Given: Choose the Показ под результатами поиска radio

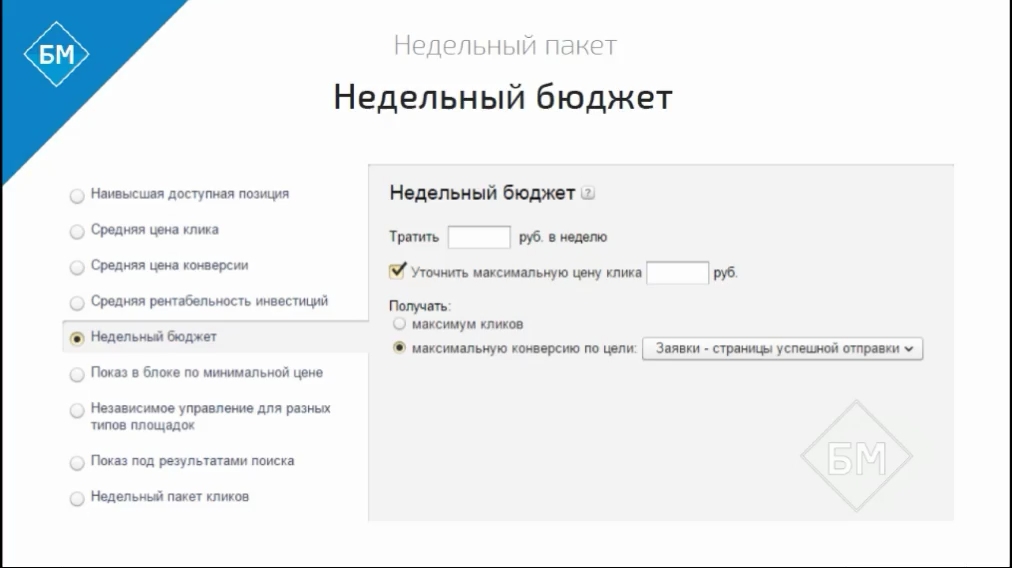Looking at the screenshot, I should (x=77, y=463).
